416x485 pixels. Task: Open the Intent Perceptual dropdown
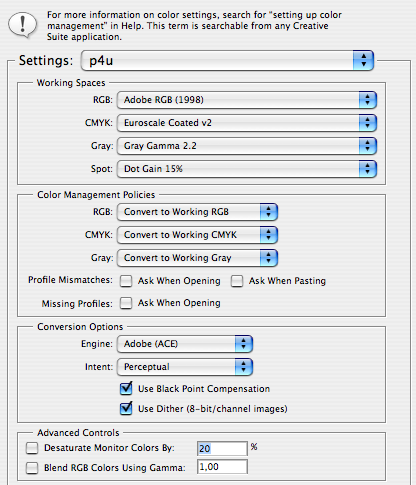[x=185, y=367]
